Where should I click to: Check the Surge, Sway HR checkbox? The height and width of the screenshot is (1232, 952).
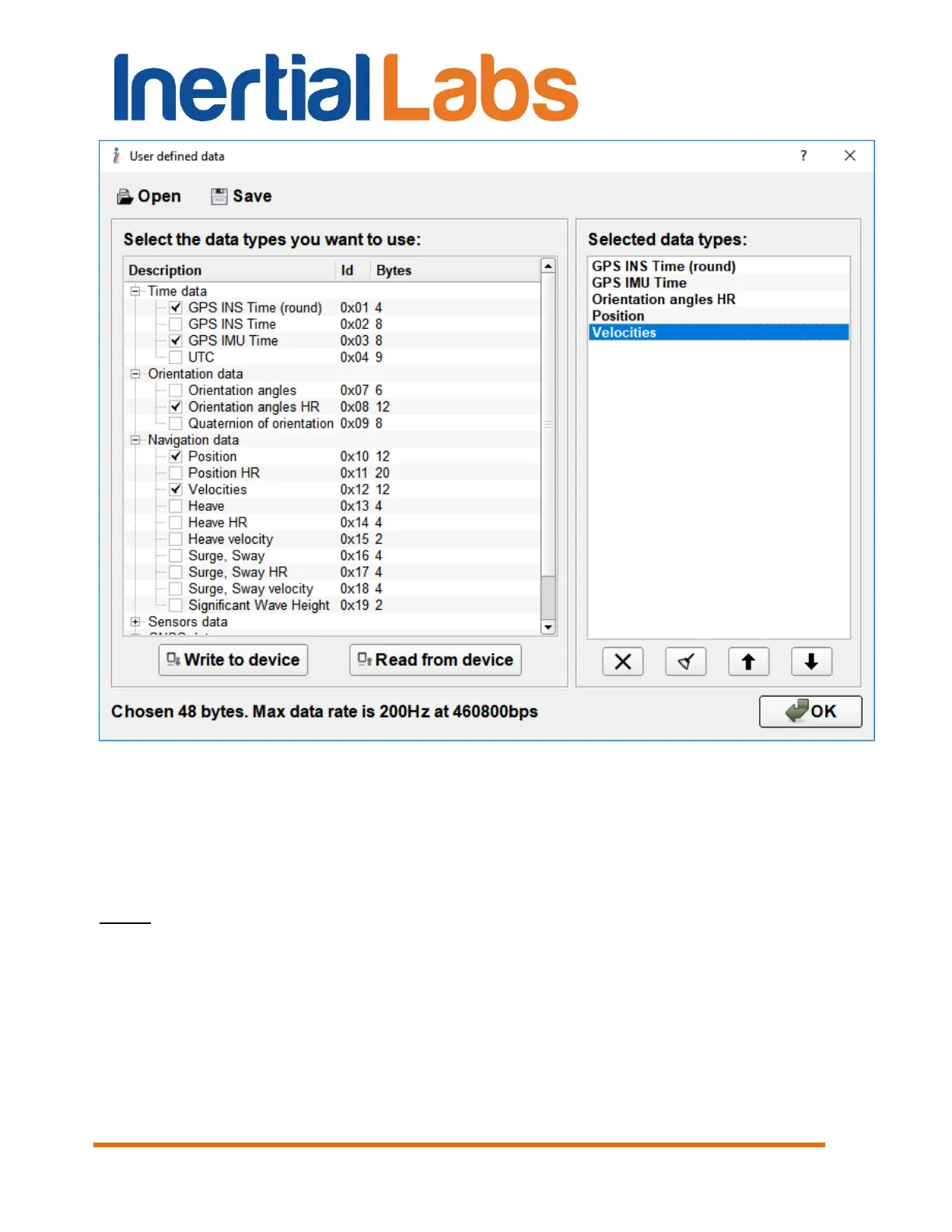(x=176, y=572)
